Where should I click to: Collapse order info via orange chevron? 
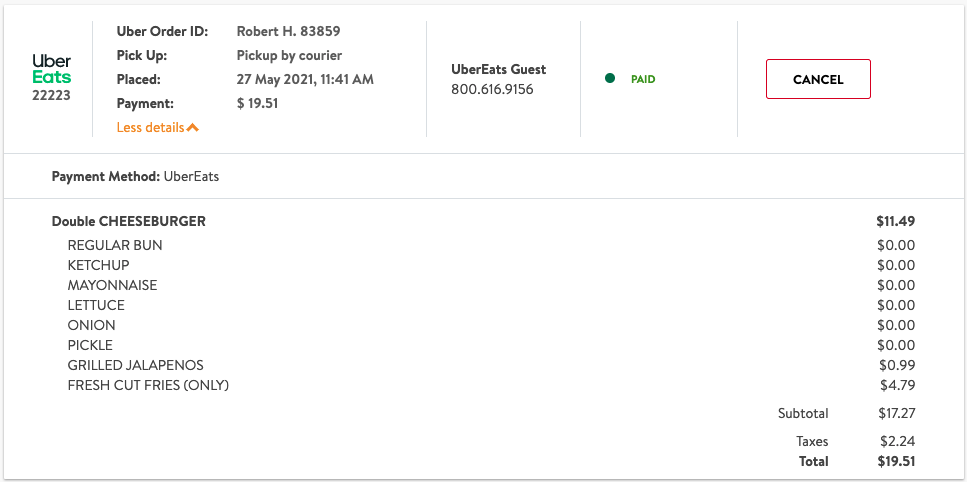click(x=193, y=128)
